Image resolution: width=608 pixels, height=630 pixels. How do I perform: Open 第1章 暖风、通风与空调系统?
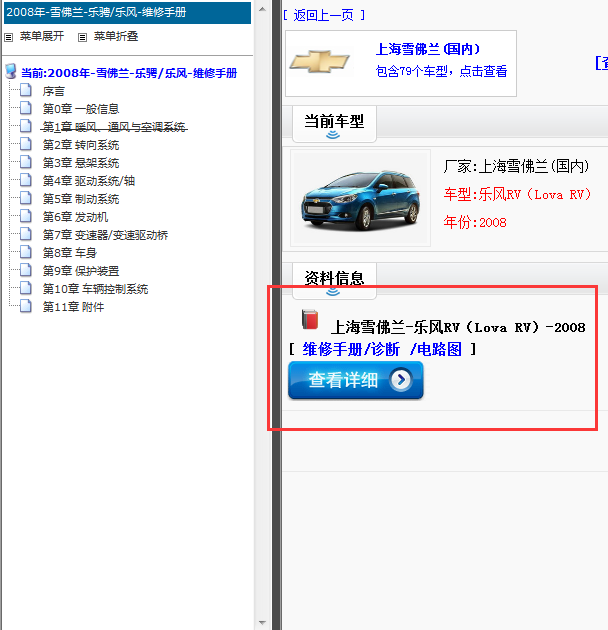[x=114, y=127]
